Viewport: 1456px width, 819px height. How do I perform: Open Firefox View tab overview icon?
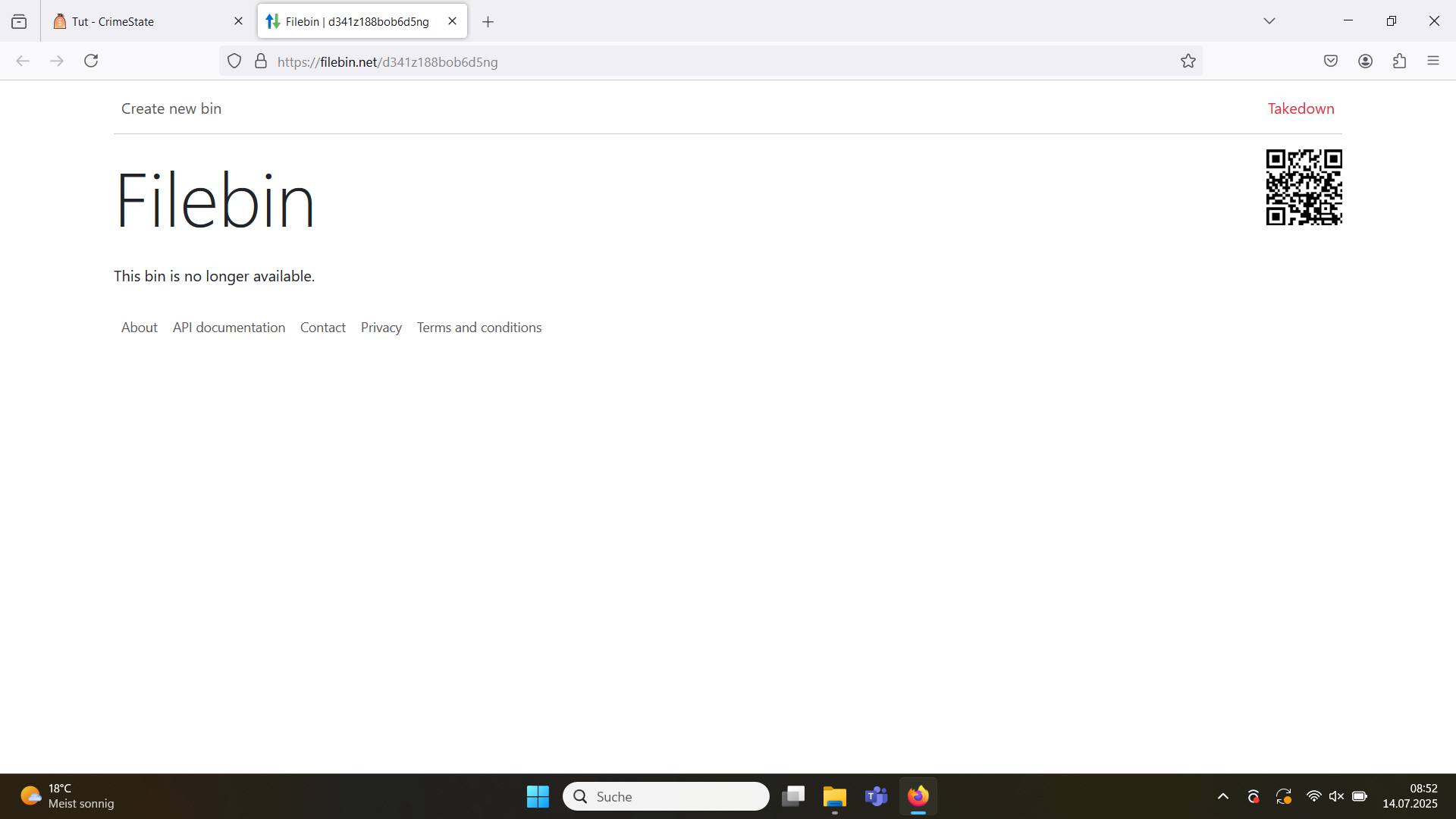(x=19, y=21)
